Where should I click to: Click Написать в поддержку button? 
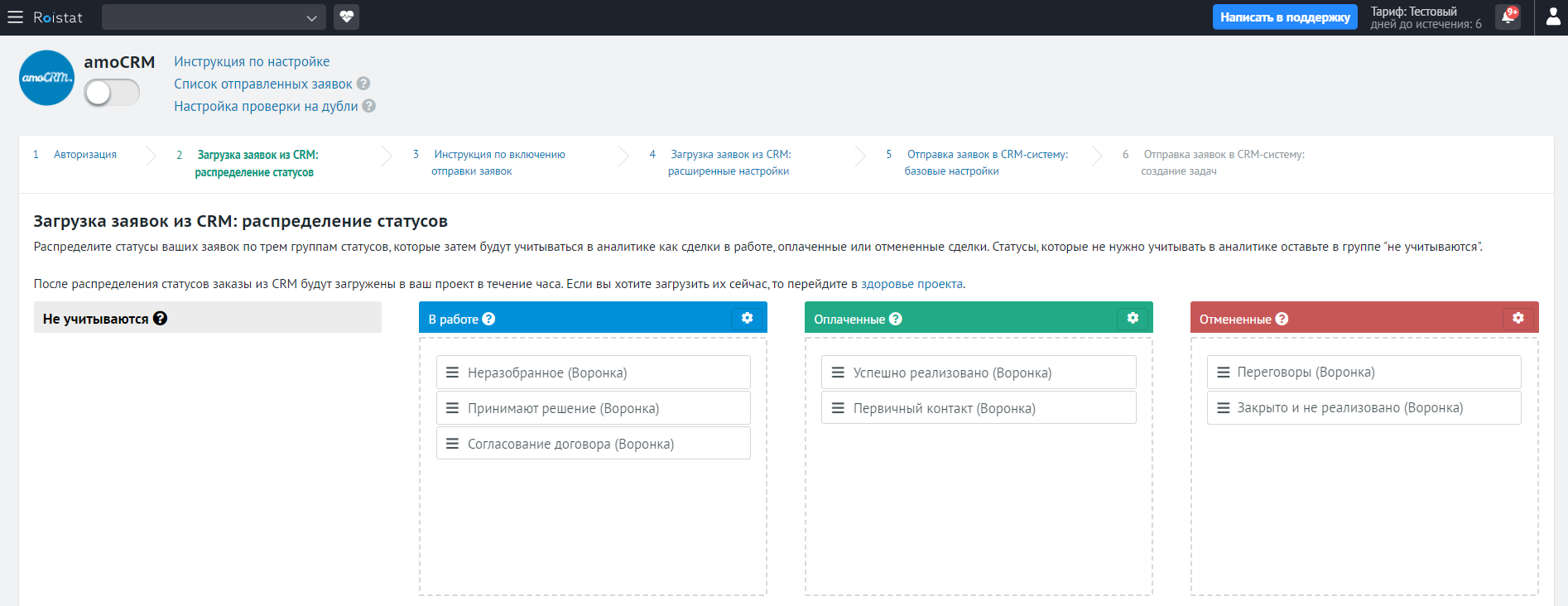tap(1285, 17)
